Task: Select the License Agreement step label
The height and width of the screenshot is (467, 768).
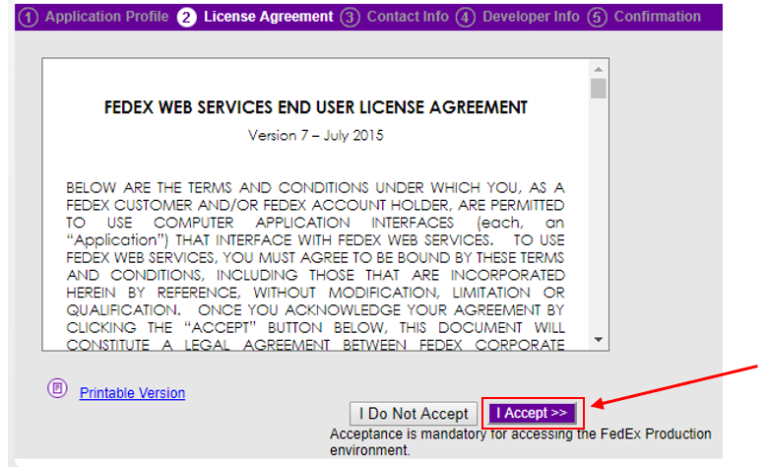Action: 268,17
